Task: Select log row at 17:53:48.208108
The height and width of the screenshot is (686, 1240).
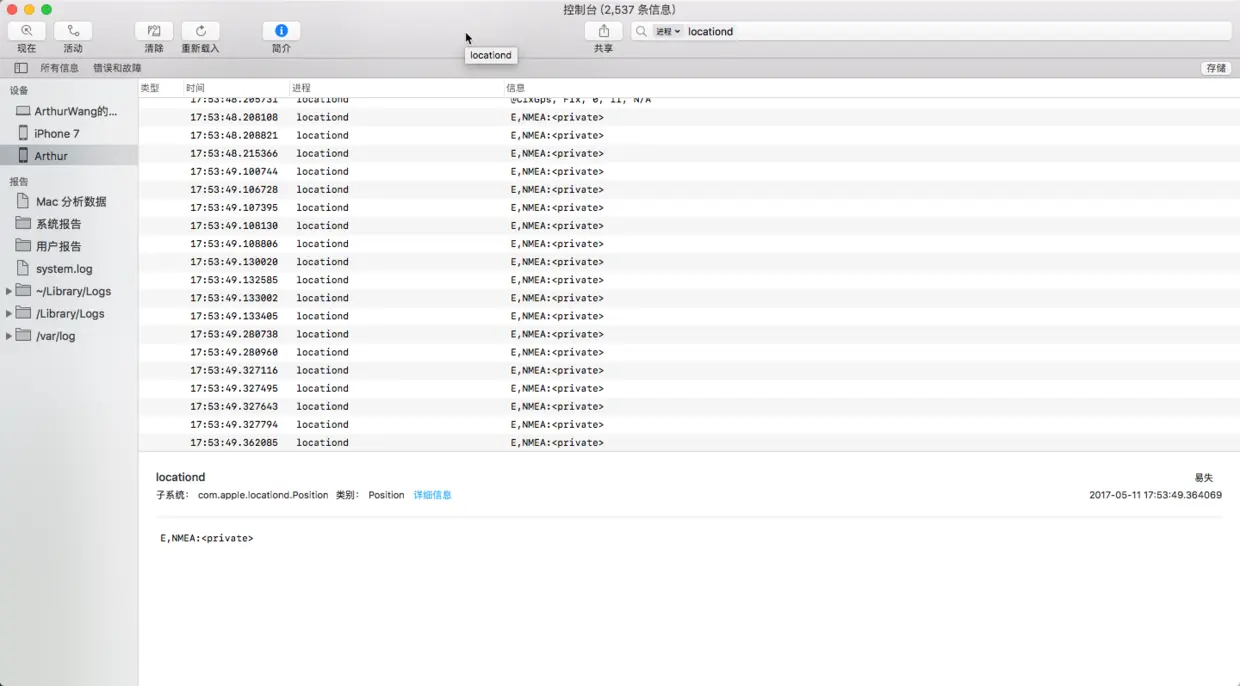Action: tap(689, 117)
